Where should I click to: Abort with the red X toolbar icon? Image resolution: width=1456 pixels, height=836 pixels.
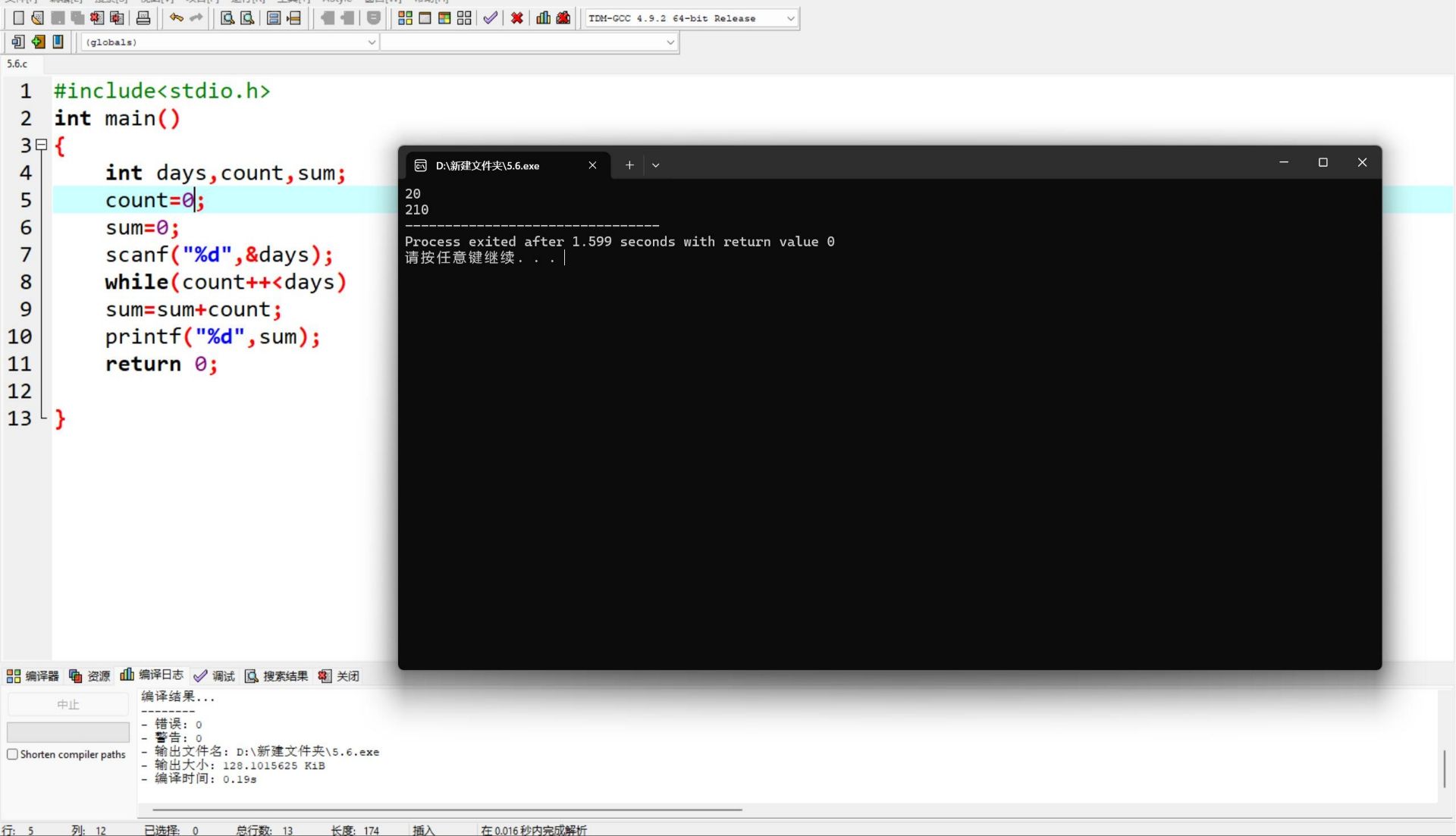click(x=516, y=17)
